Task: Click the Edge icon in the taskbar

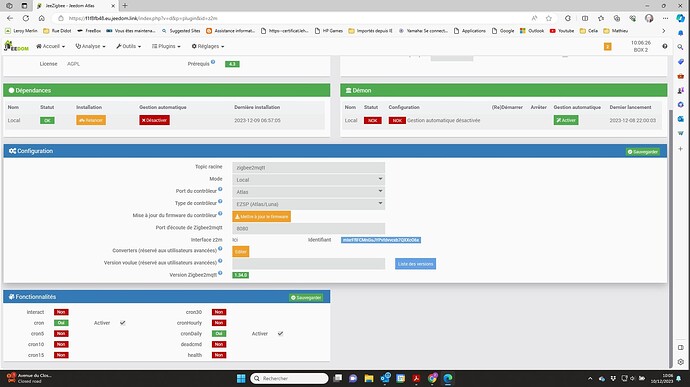Action: pos(448,378)
